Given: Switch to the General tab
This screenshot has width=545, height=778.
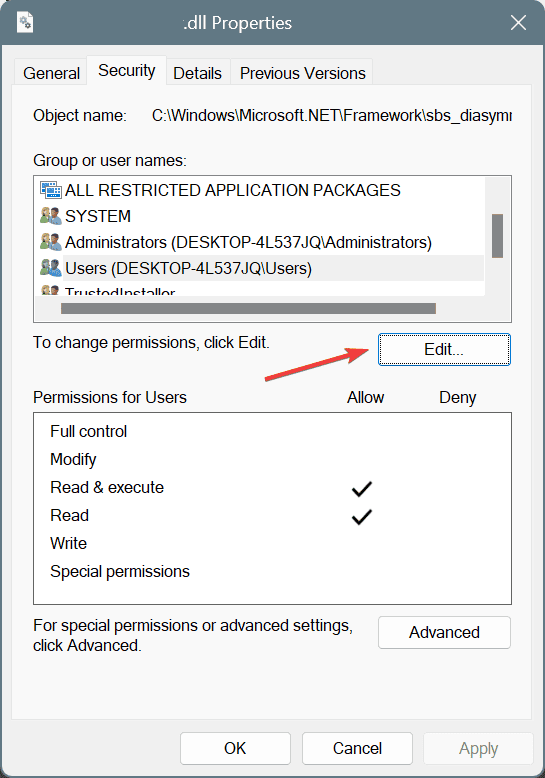Looking at the screenshot, I should [x=51, y=73].
